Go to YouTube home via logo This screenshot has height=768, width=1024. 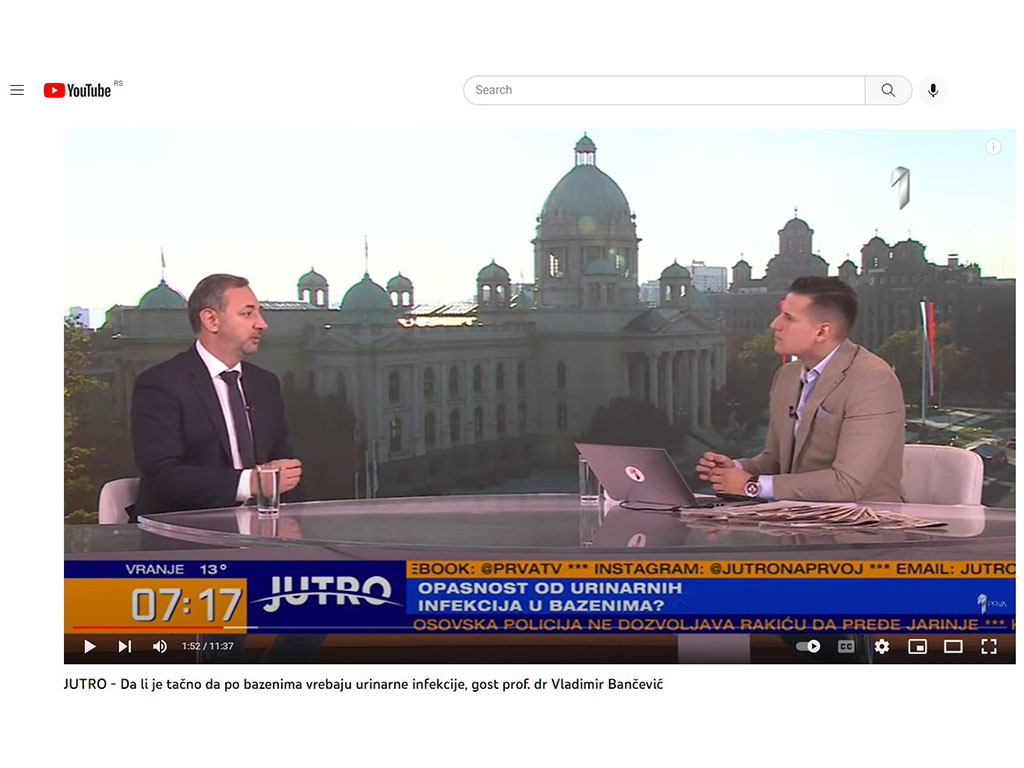[78, 90]
